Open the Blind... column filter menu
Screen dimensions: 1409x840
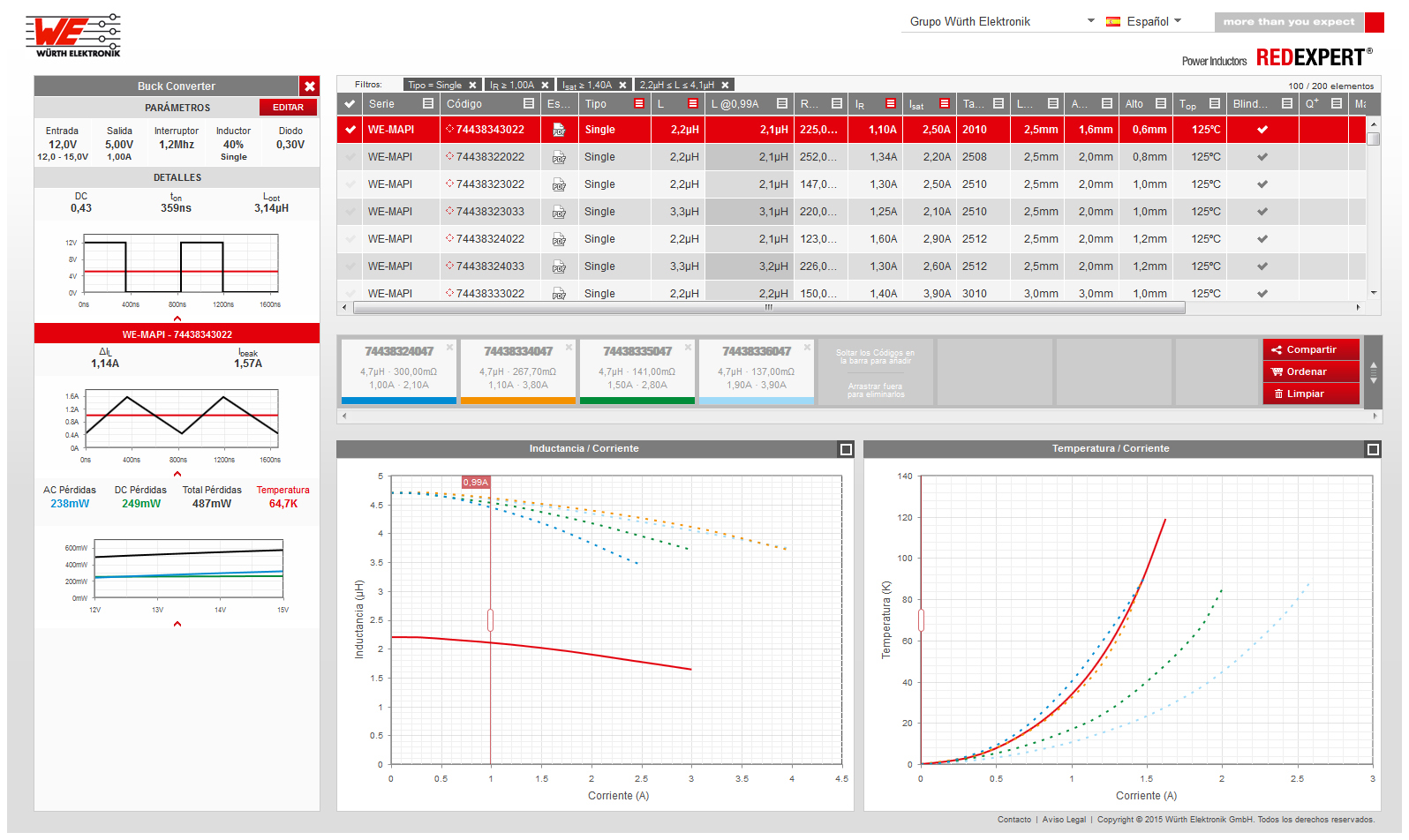1287,104
